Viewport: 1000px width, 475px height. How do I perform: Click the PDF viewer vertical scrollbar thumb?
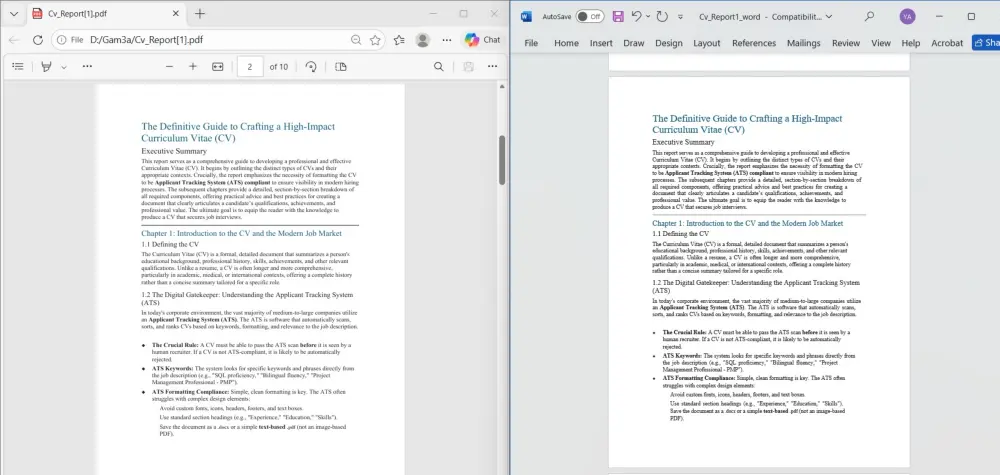point(502,160)
